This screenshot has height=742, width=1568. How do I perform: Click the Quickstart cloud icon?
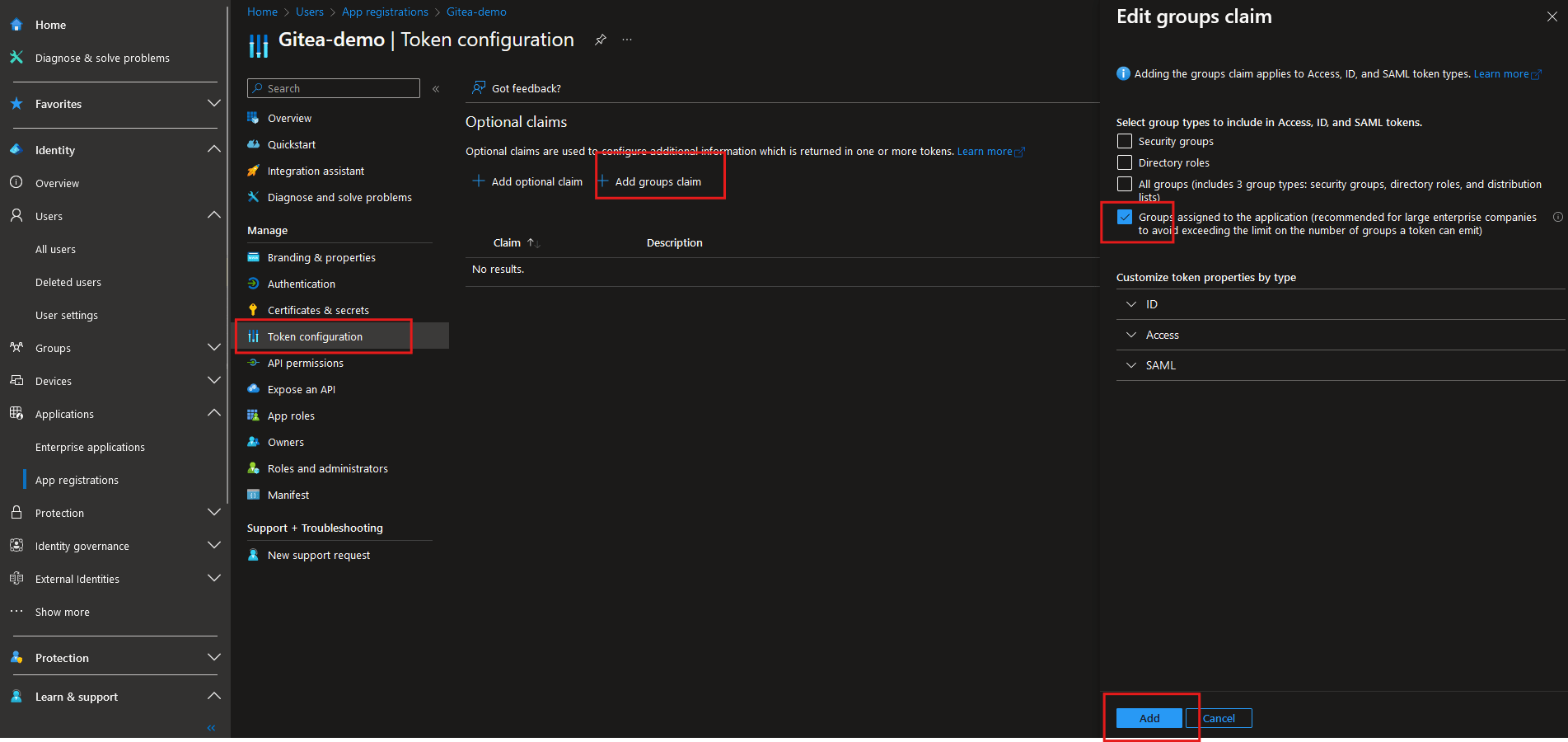point(254,144)
